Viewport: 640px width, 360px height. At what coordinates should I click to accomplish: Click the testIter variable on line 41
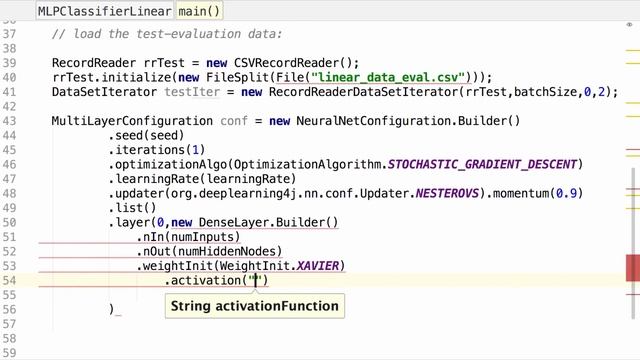(192, 92)
